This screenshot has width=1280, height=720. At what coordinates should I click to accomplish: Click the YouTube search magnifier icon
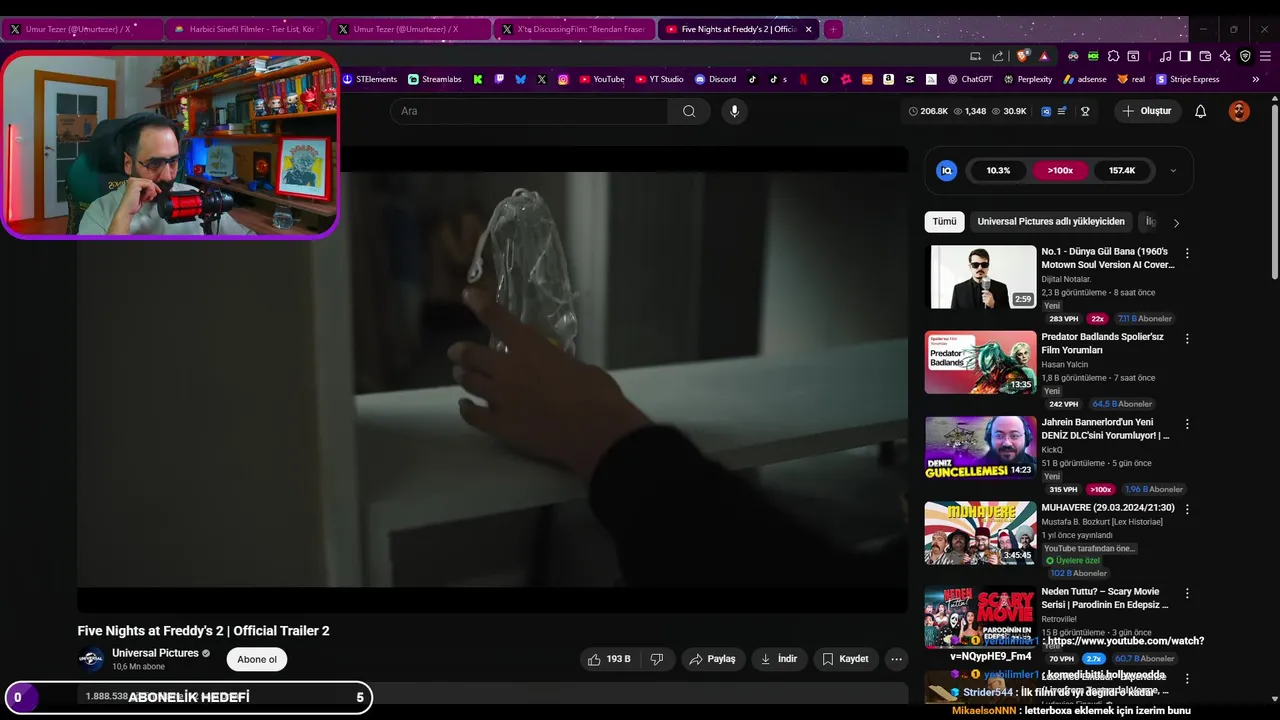689,111
